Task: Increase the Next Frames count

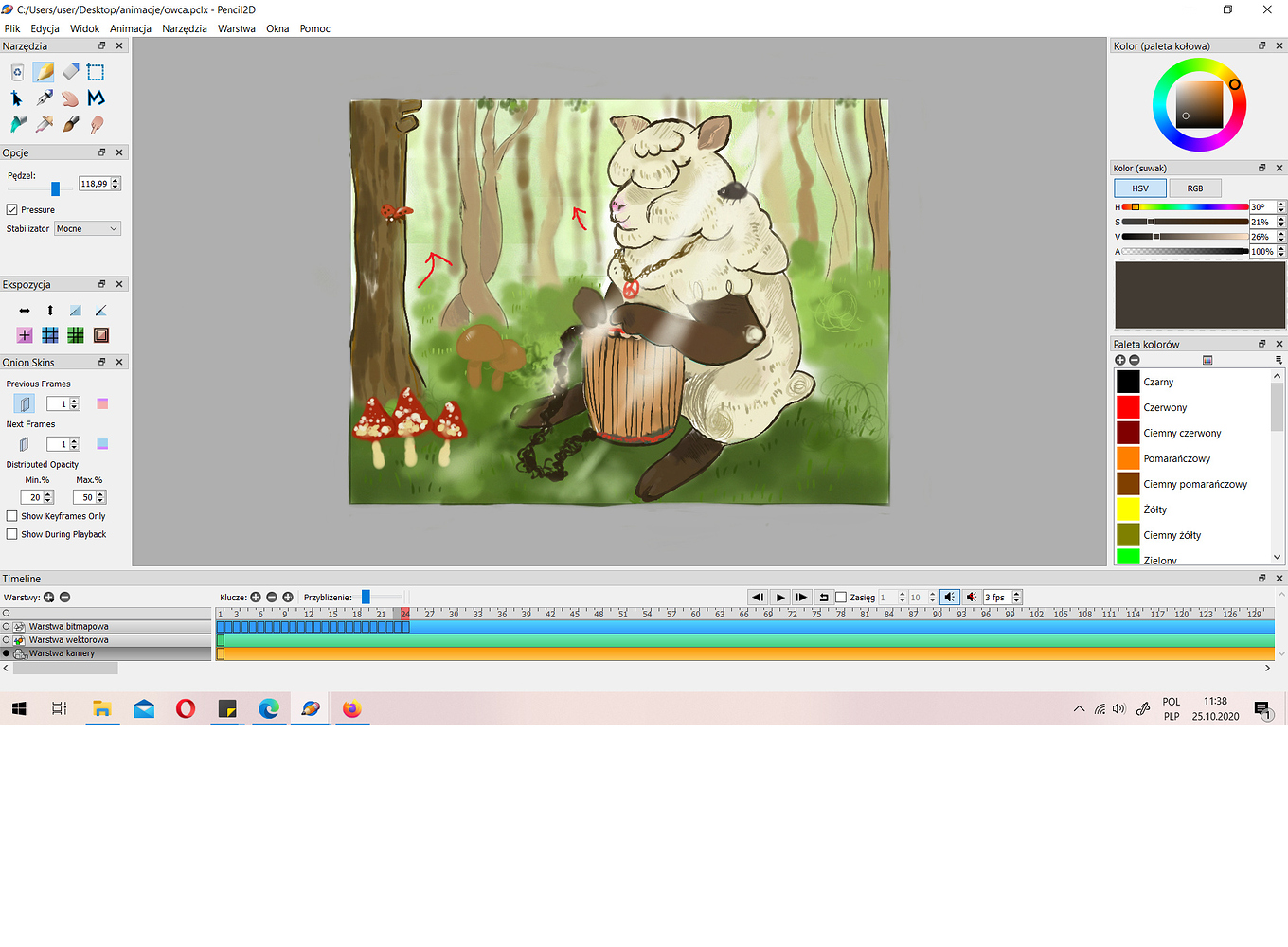Action: [x=75, y=441]
